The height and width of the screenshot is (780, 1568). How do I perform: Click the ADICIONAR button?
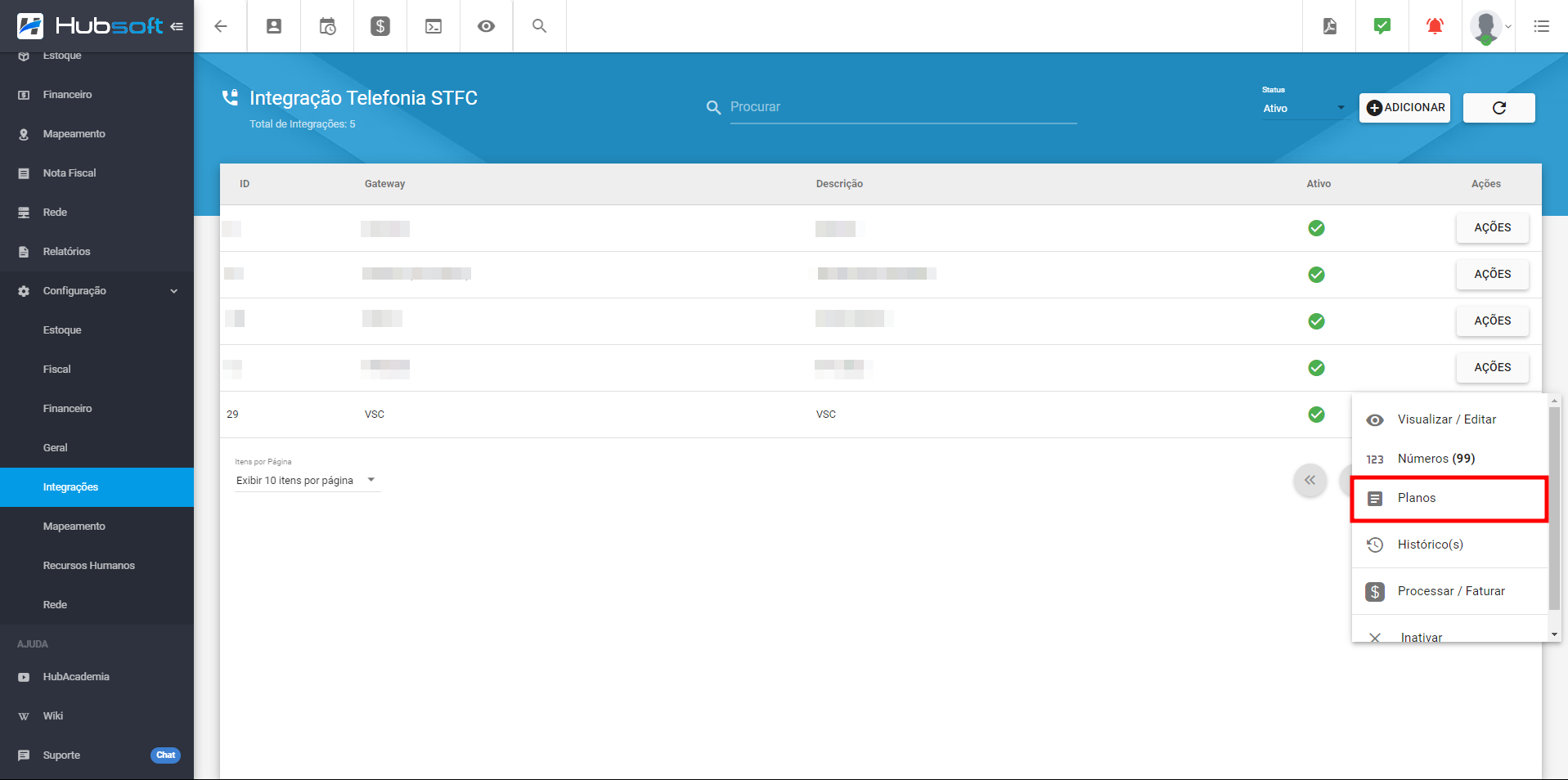[x=1404, y=108]
